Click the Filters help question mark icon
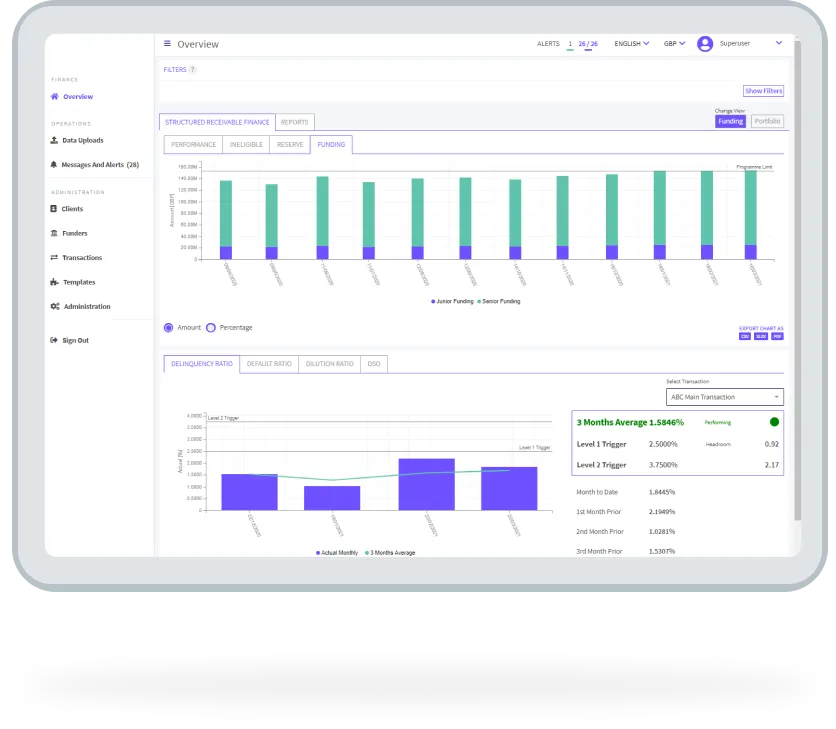 [x=193, y=70]
